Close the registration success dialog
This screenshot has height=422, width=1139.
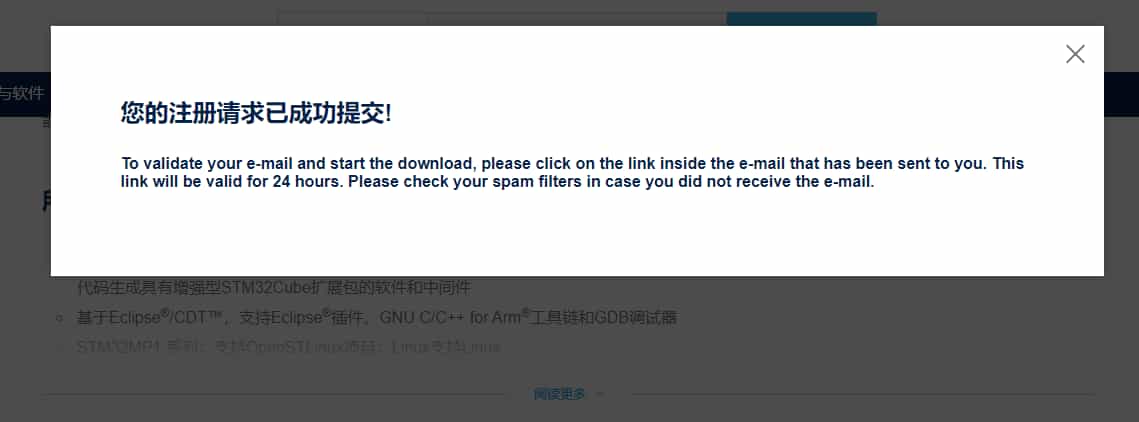(x=1075, y=54)
